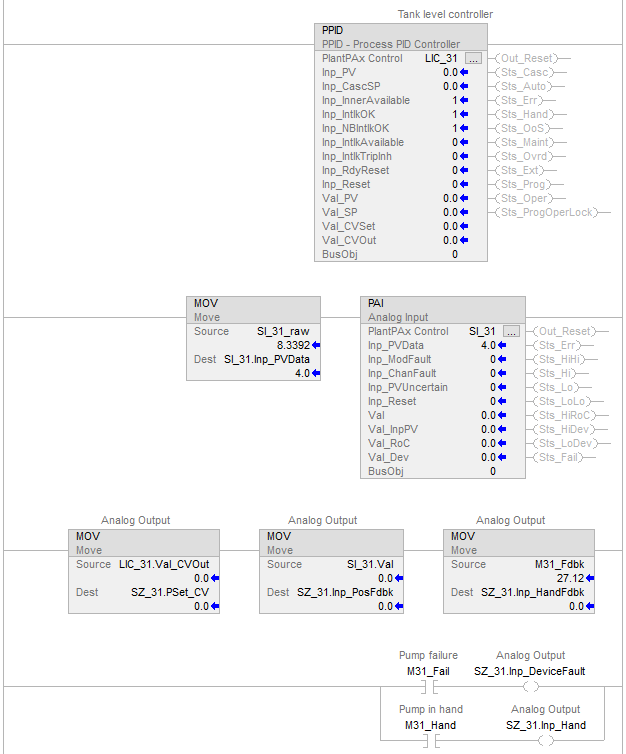Click the M31_Fail pump failure contact
The width and height of the screenshot is (626, 754).
click(x=429, y=687)
